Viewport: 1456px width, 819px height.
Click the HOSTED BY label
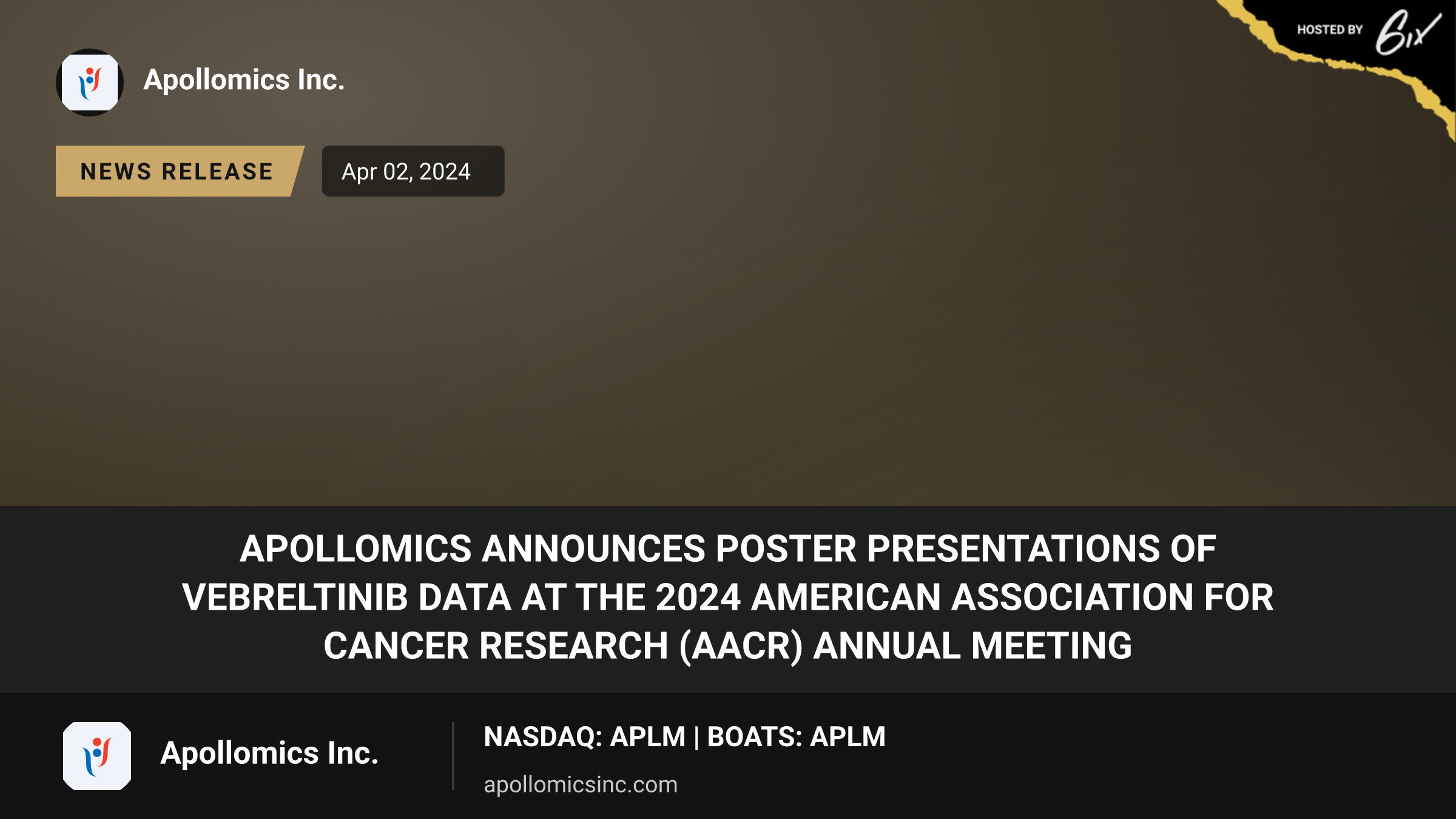1330,30
